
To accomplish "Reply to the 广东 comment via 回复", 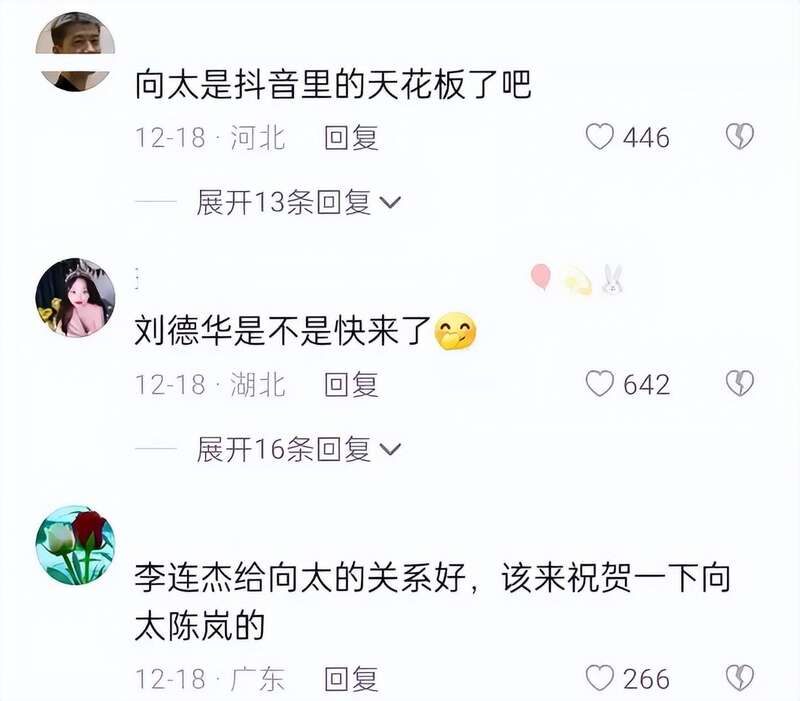I will tap(352, 679).
